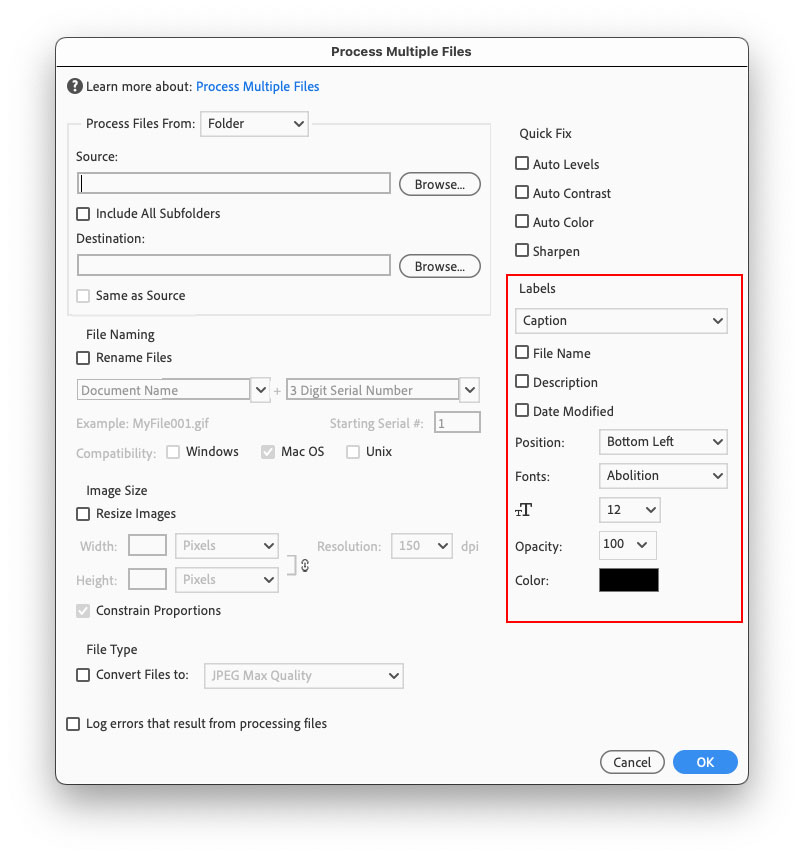
Task: Click the help question mark icon
Action: (75, 86)
